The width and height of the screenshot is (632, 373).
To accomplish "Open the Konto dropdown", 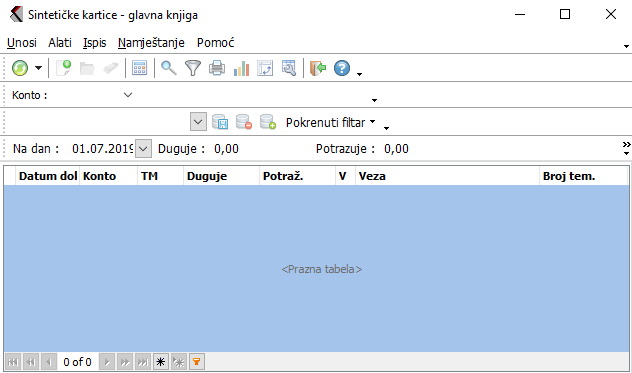I will 128,95.
